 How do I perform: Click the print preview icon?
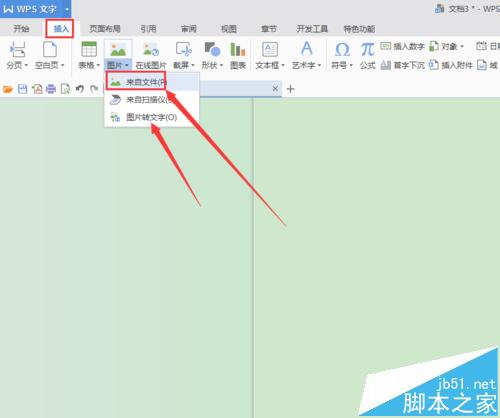pos(65,89)
